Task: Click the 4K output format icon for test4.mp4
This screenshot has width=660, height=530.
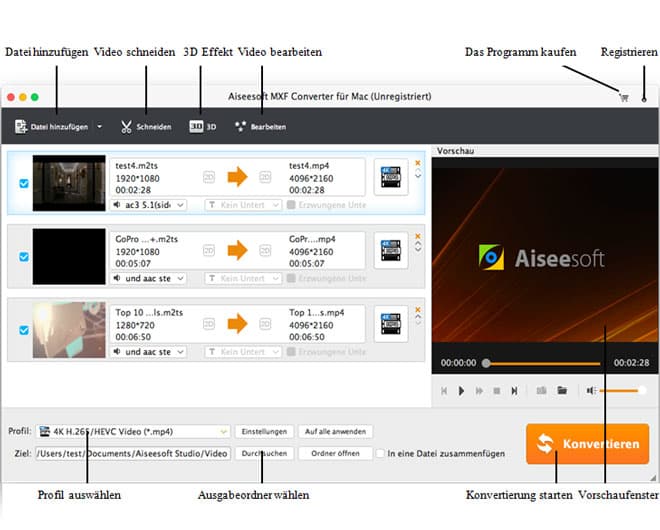Action: [x=391, y=177]
